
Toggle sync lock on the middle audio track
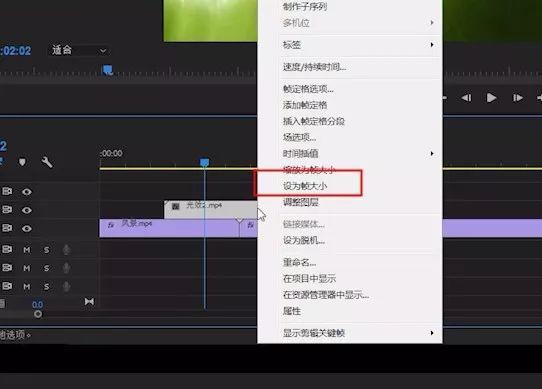click(x=7, y=268)
